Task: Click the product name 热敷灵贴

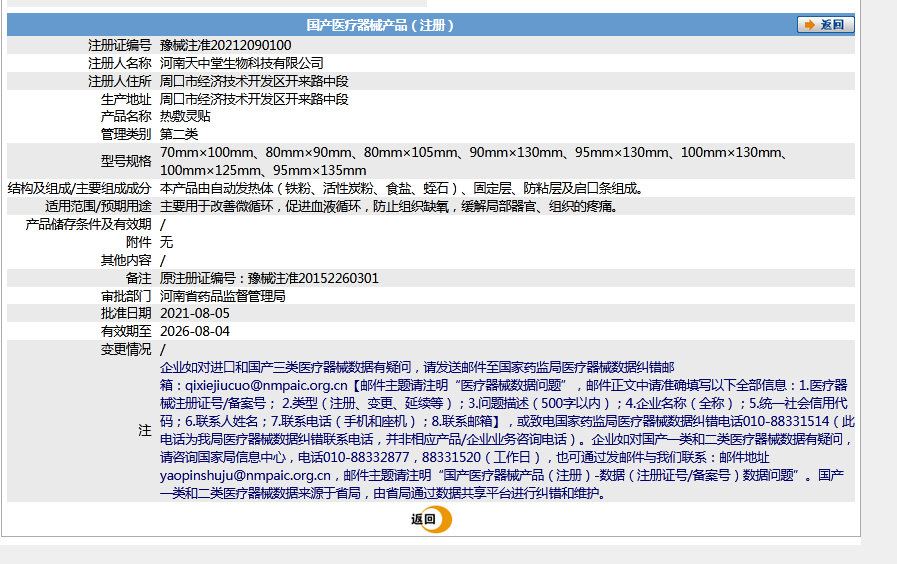Action: [185, 116]
